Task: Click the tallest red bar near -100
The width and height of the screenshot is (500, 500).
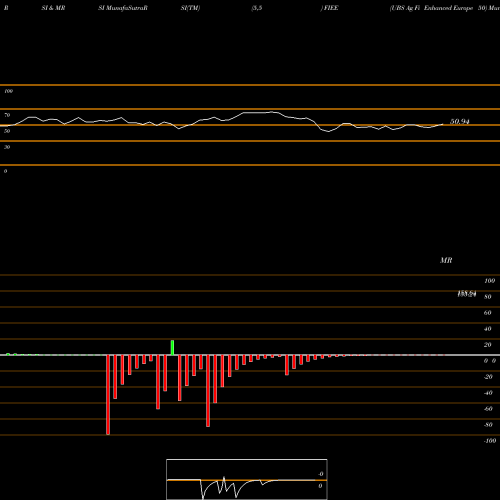Action: [x=108, y=395]
